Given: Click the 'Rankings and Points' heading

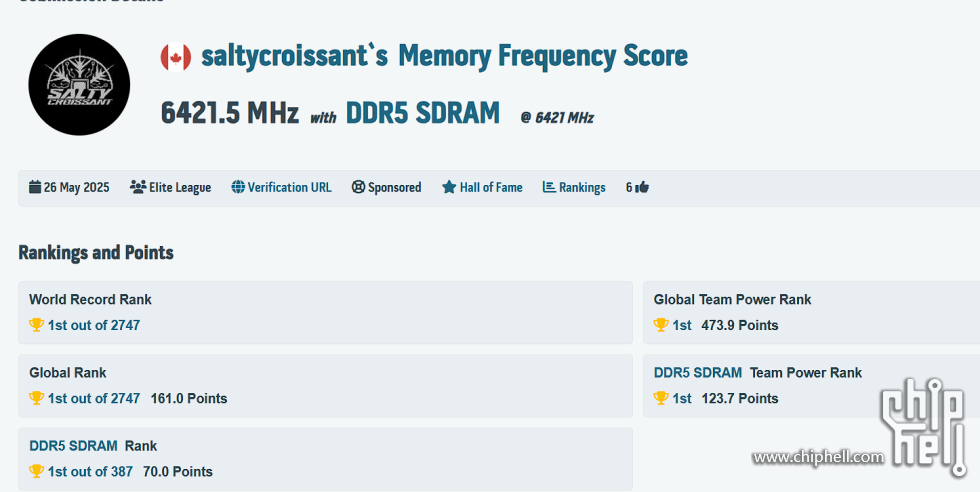Looking at the screenshot, I should tap(96, 253).
